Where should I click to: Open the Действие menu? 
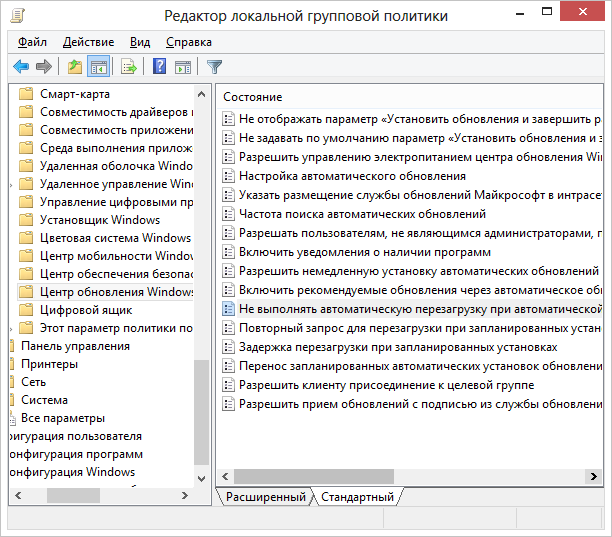[89, 42]
